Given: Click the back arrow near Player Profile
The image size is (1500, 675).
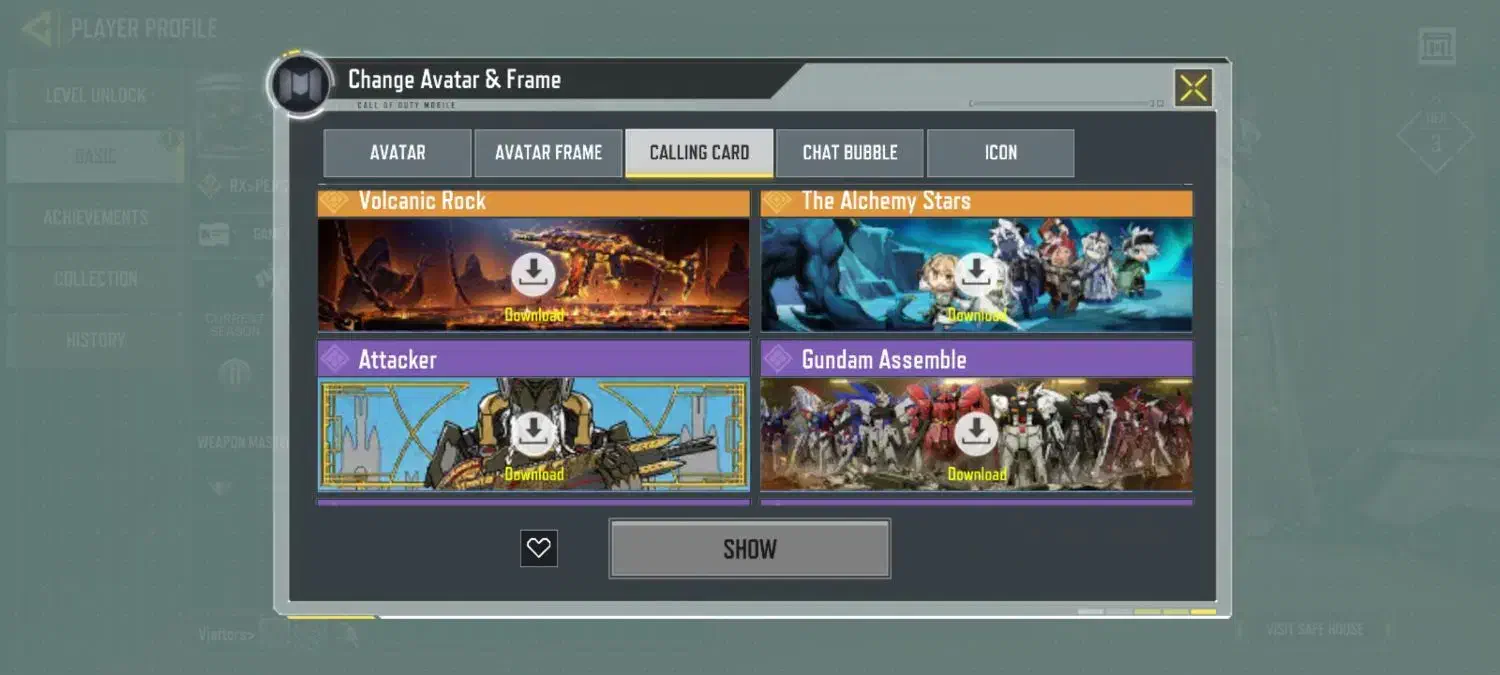Looking at the screenshot, I should pos(37,28).
